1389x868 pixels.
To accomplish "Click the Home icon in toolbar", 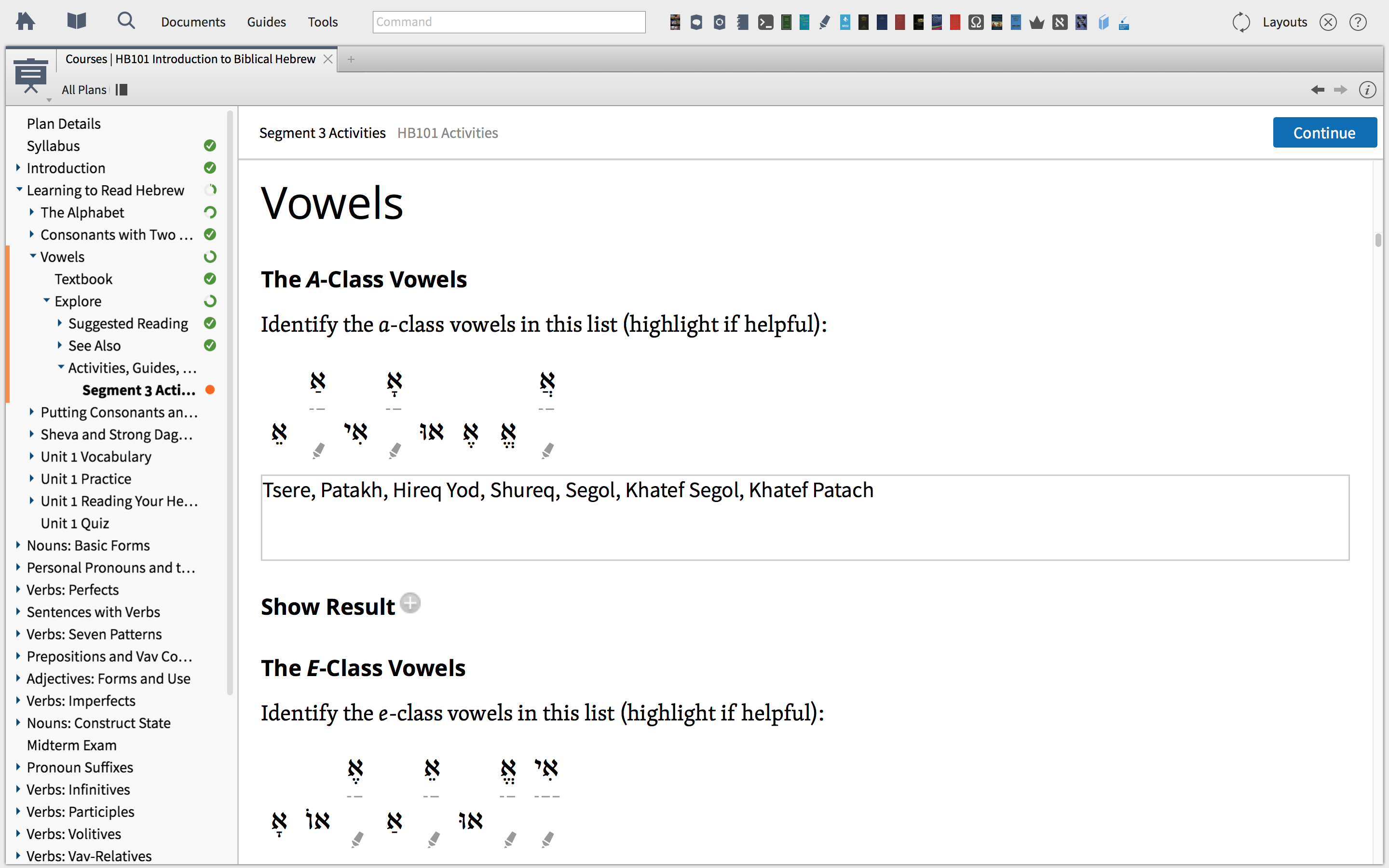I will tap(25, 22).
